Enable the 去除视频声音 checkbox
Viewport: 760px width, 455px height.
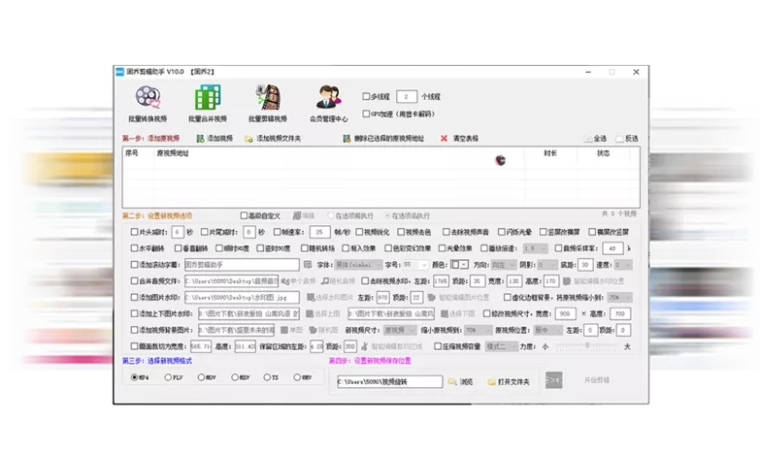pyautogui.click(x=446, y=232)
